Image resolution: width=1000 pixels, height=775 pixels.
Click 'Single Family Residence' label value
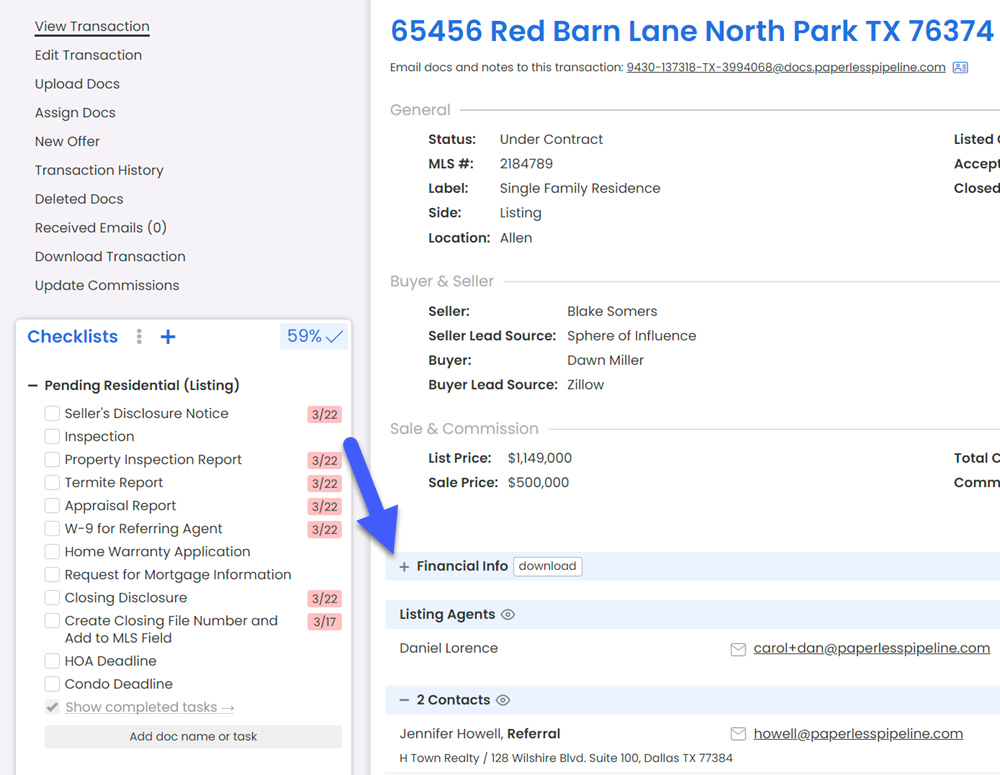[580, 189]
